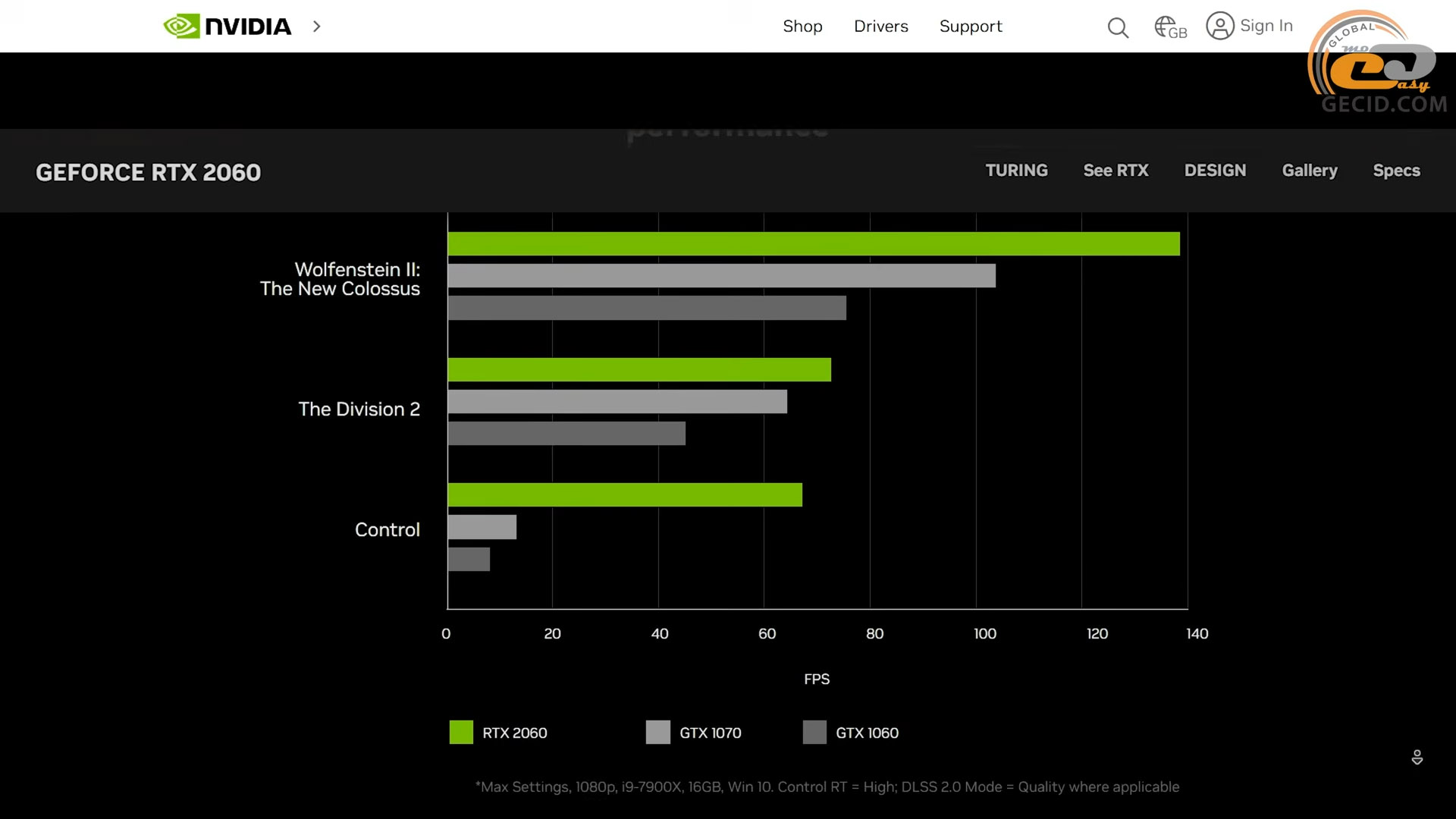
Task: Open the Support menu item
Action: 970,27
